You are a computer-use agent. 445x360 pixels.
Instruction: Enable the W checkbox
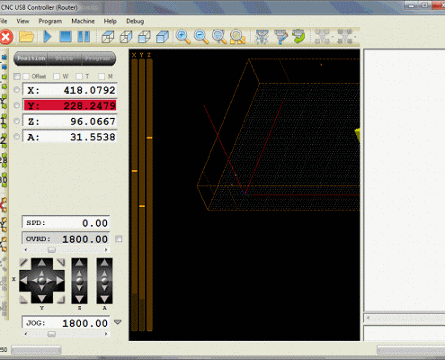tap(57, 76)
